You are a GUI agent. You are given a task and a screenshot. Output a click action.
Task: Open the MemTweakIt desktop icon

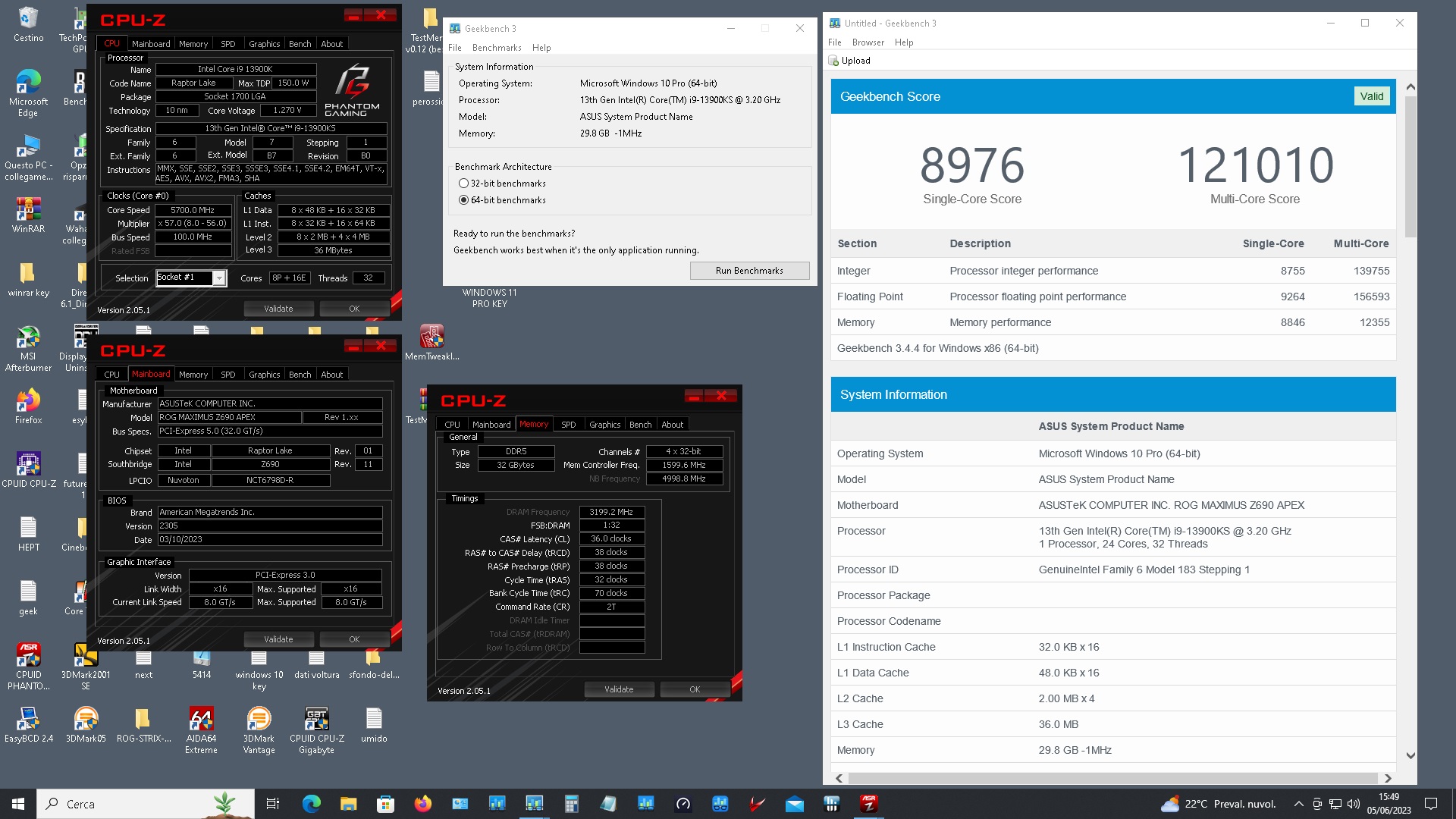(x=431, y=342)
